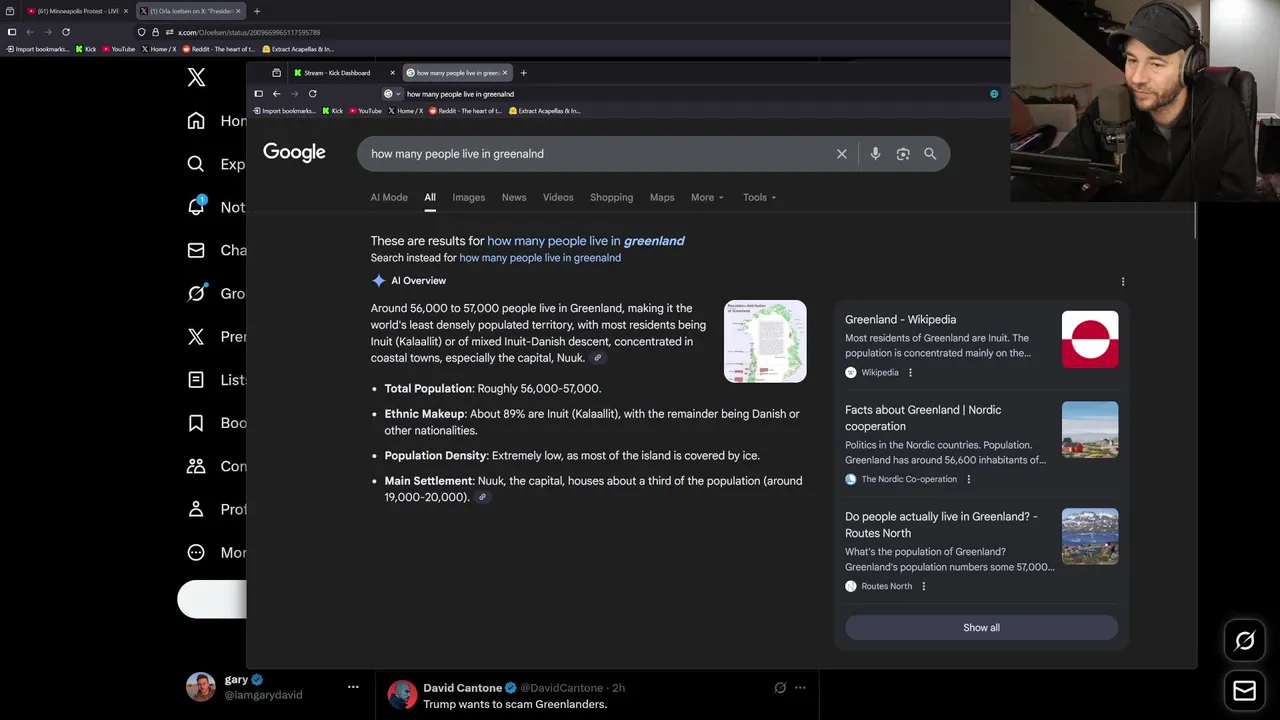The image size is (1280, 720).
Task: Select the News results tab
Action: coord(514,197)
